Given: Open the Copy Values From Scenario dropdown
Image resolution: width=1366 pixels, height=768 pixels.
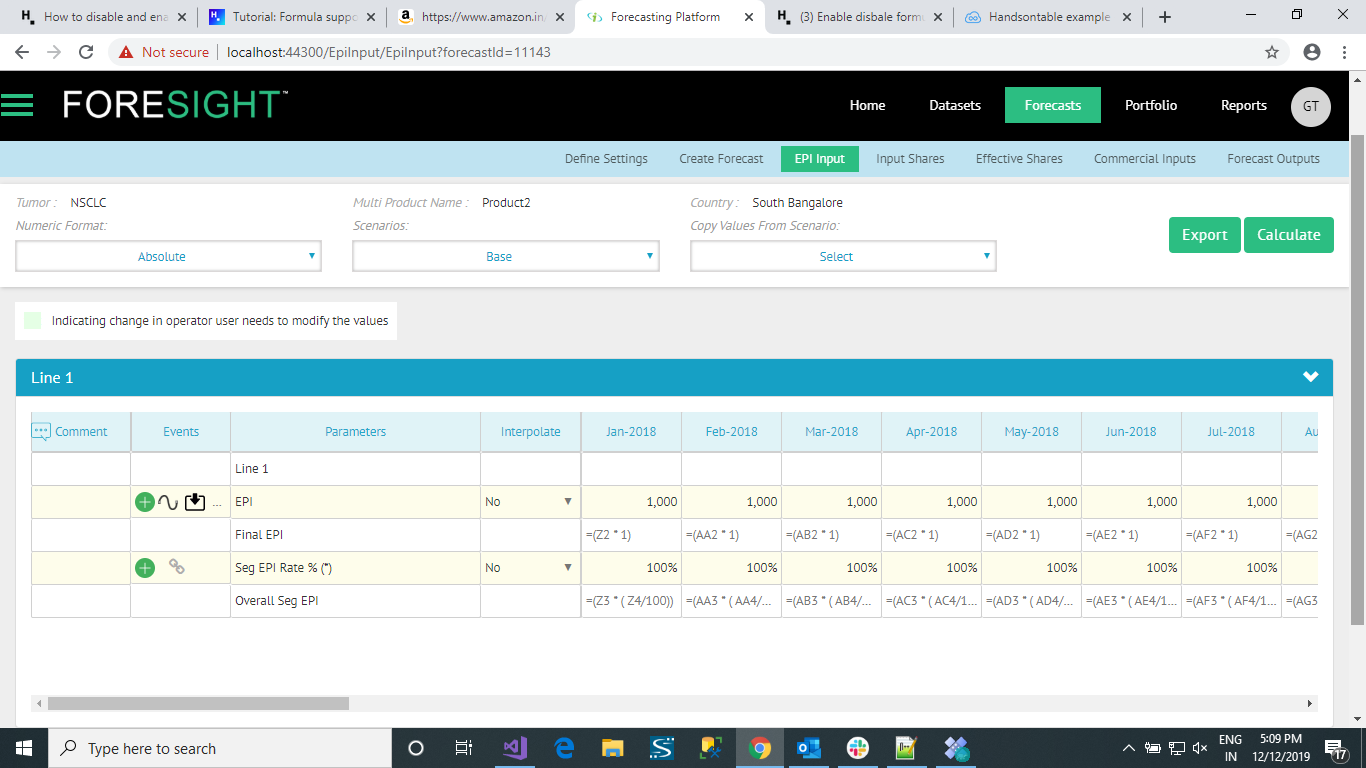Looking at the screenshot, I should (842, 257).
